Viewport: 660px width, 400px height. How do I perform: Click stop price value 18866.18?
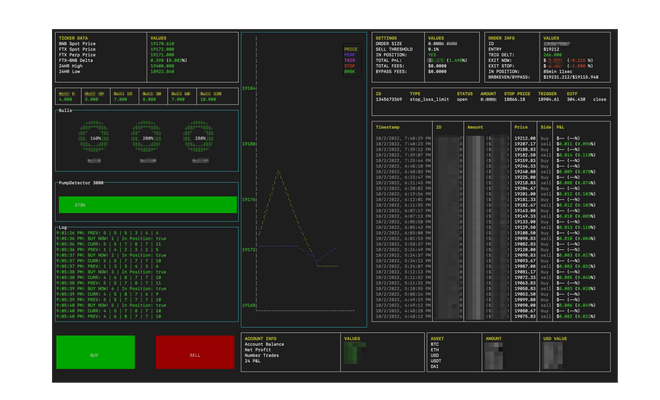515,99
